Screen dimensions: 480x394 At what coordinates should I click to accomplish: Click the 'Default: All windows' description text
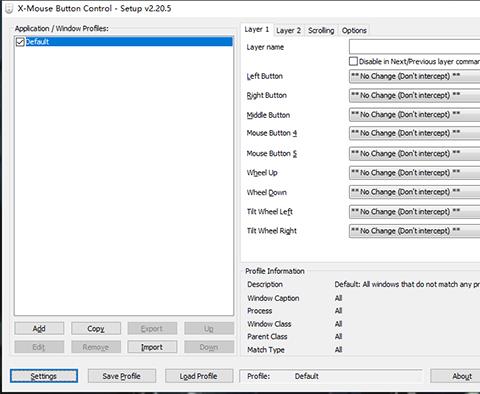coord(407,284)
